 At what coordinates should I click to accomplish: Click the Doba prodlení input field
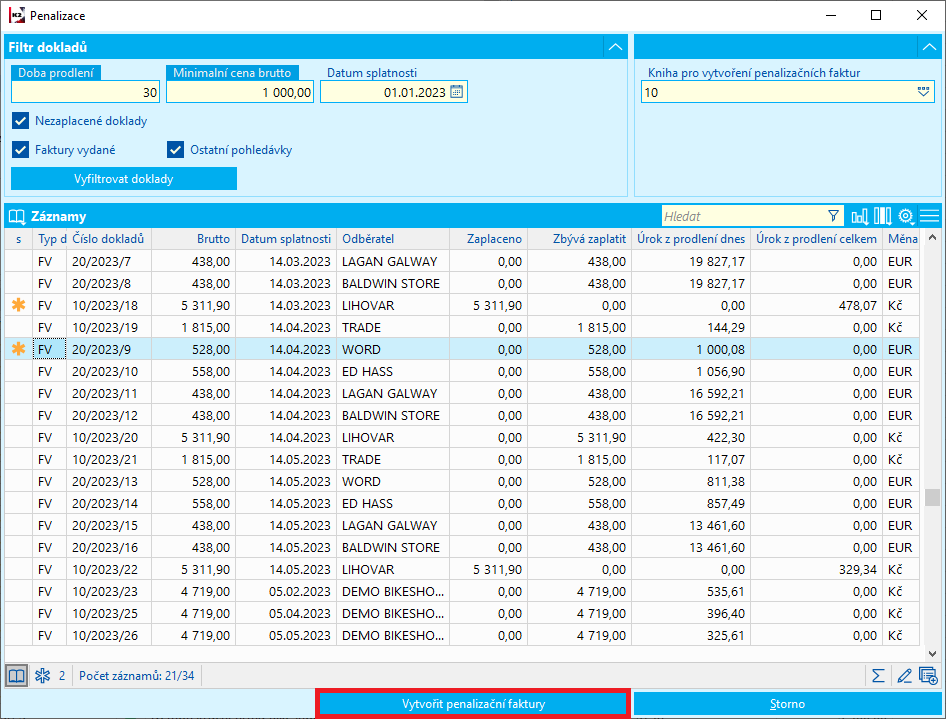click(86, 92)
